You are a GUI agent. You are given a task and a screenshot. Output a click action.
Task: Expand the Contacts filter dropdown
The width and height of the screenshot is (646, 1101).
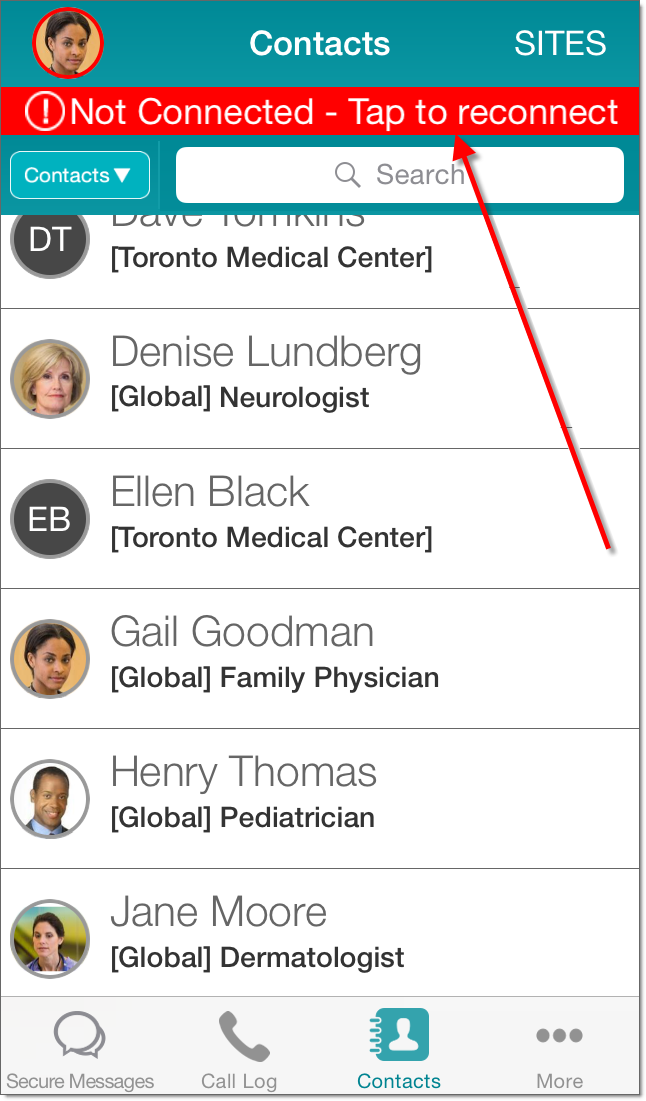79,175
